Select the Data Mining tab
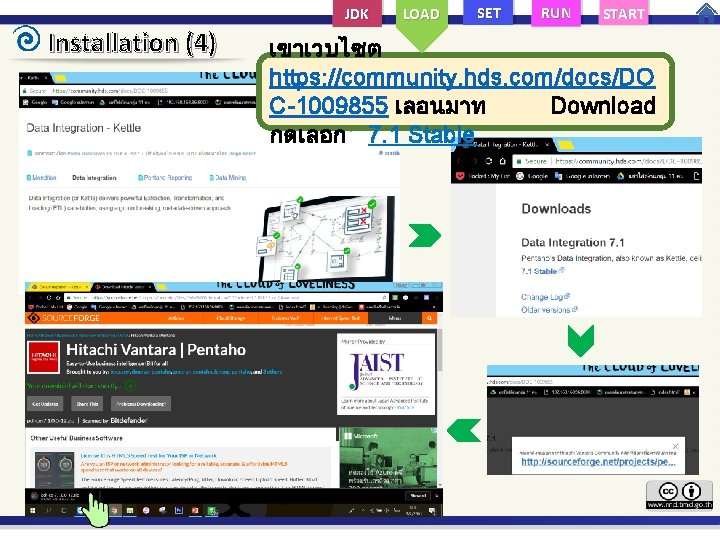Image resolution: width=720 pixels, height=540 pixels. (x=228, y=178)
